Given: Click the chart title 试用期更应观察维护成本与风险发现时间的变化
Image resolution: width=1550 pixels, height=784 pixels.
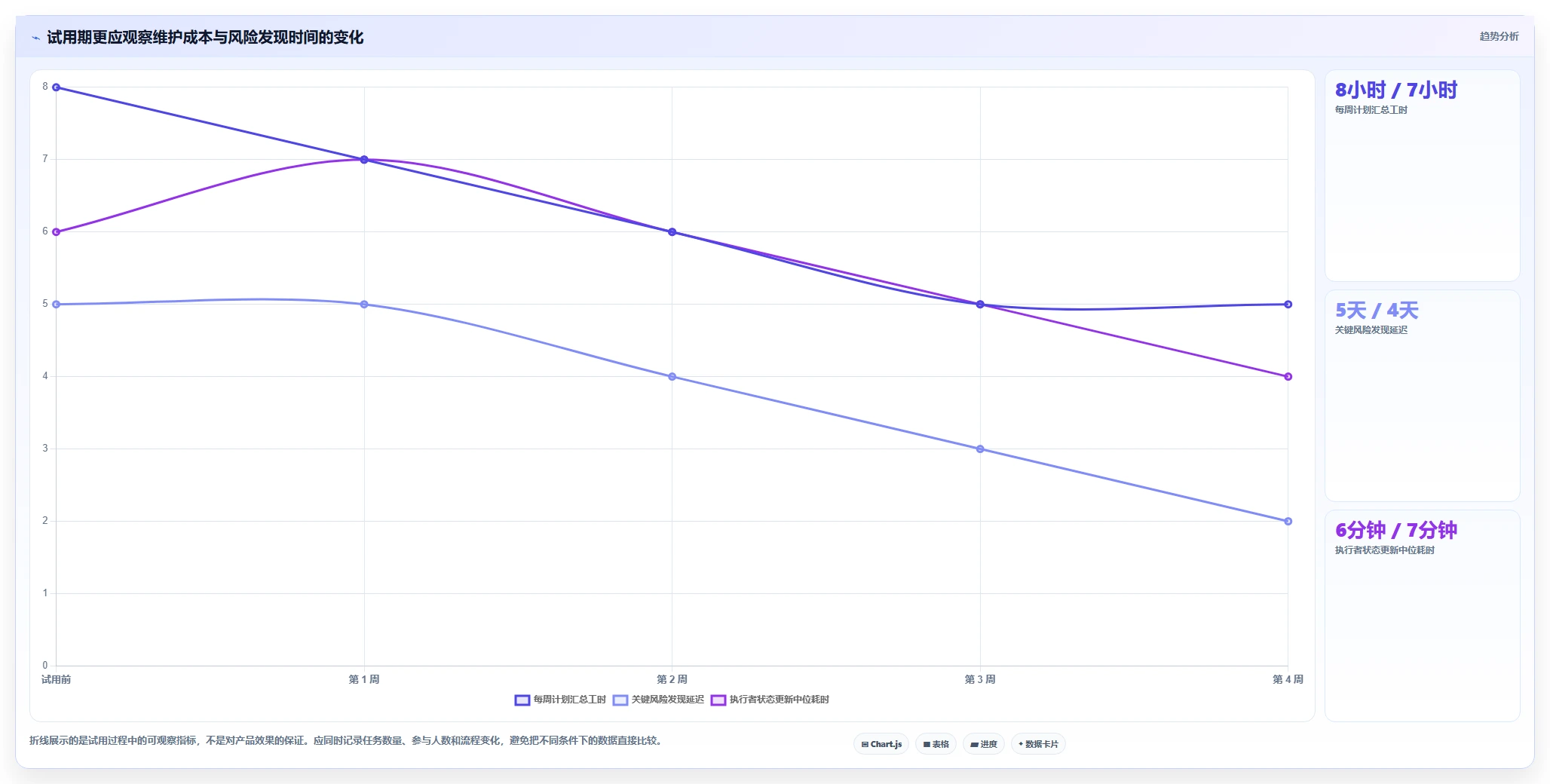Looking at the screenshot, I should pos(205,38).
